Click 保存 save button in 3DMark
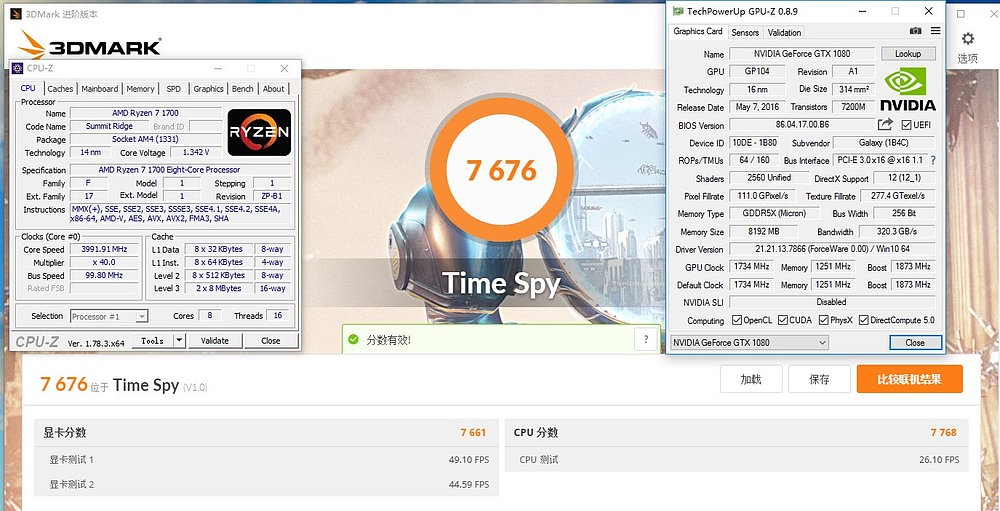 (x=820, y=379)
